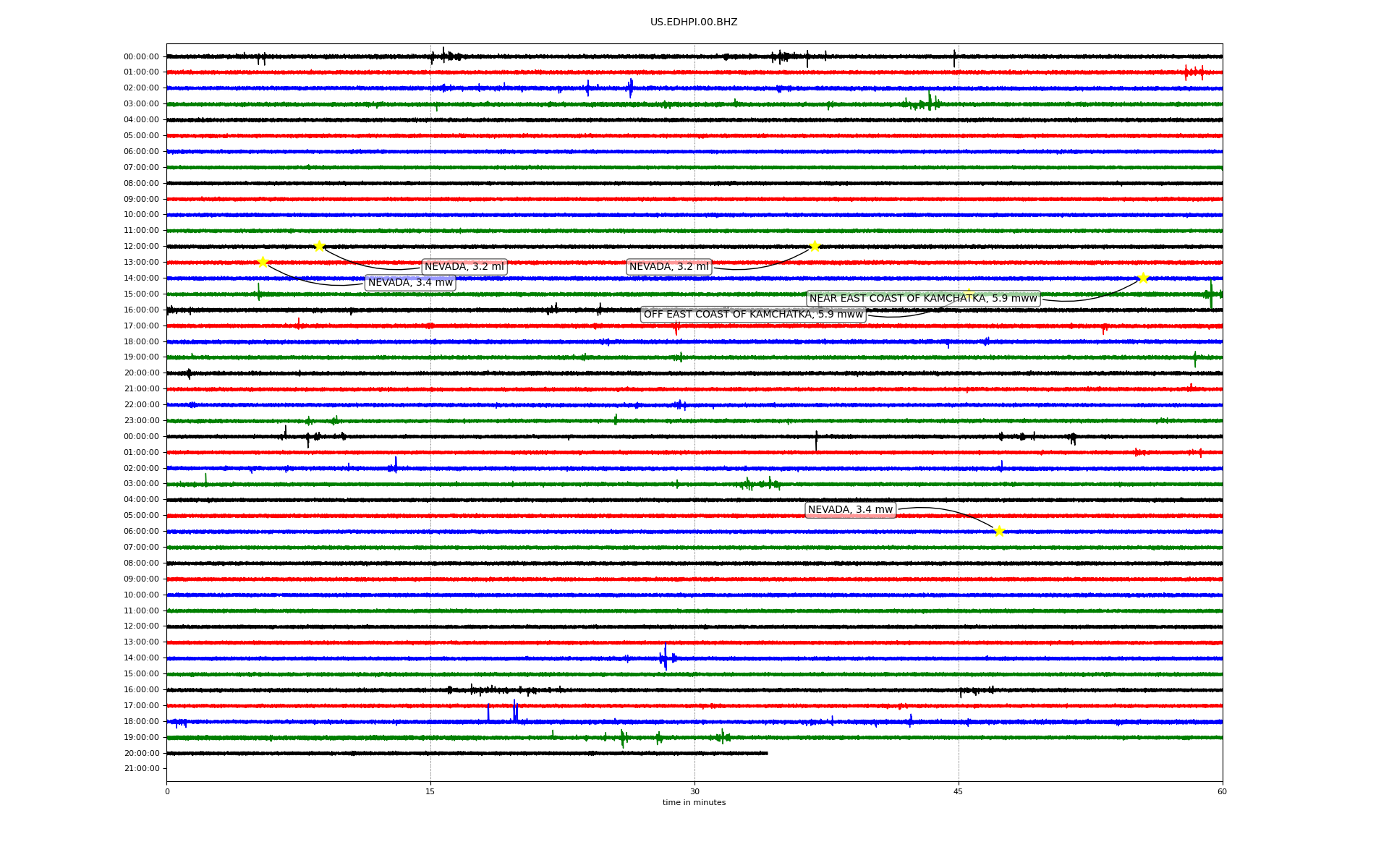Click the rightmost yellow star on the 12:00:00 black trace

pos(815,246)
